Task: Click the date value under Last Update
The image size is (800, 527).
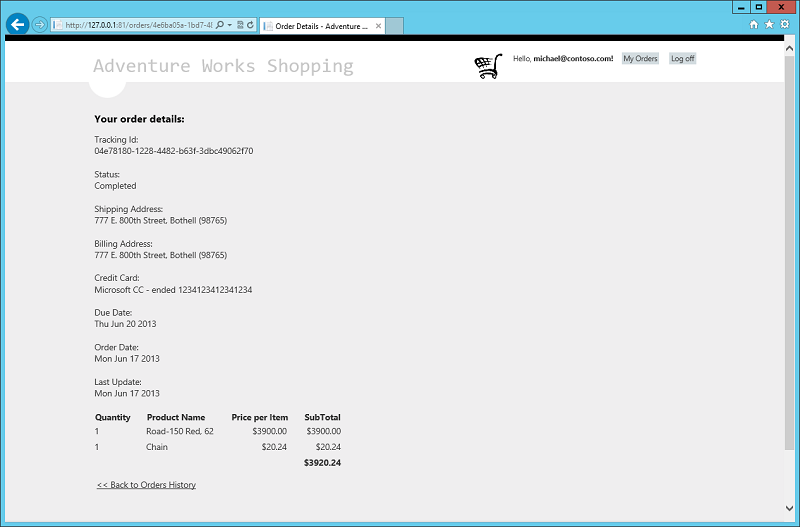Action: (127, 393)
